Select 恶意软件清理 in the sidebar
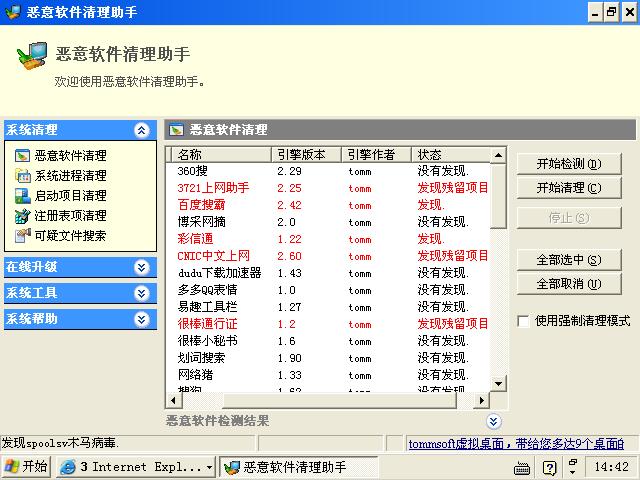 click(x=70, y=156)
